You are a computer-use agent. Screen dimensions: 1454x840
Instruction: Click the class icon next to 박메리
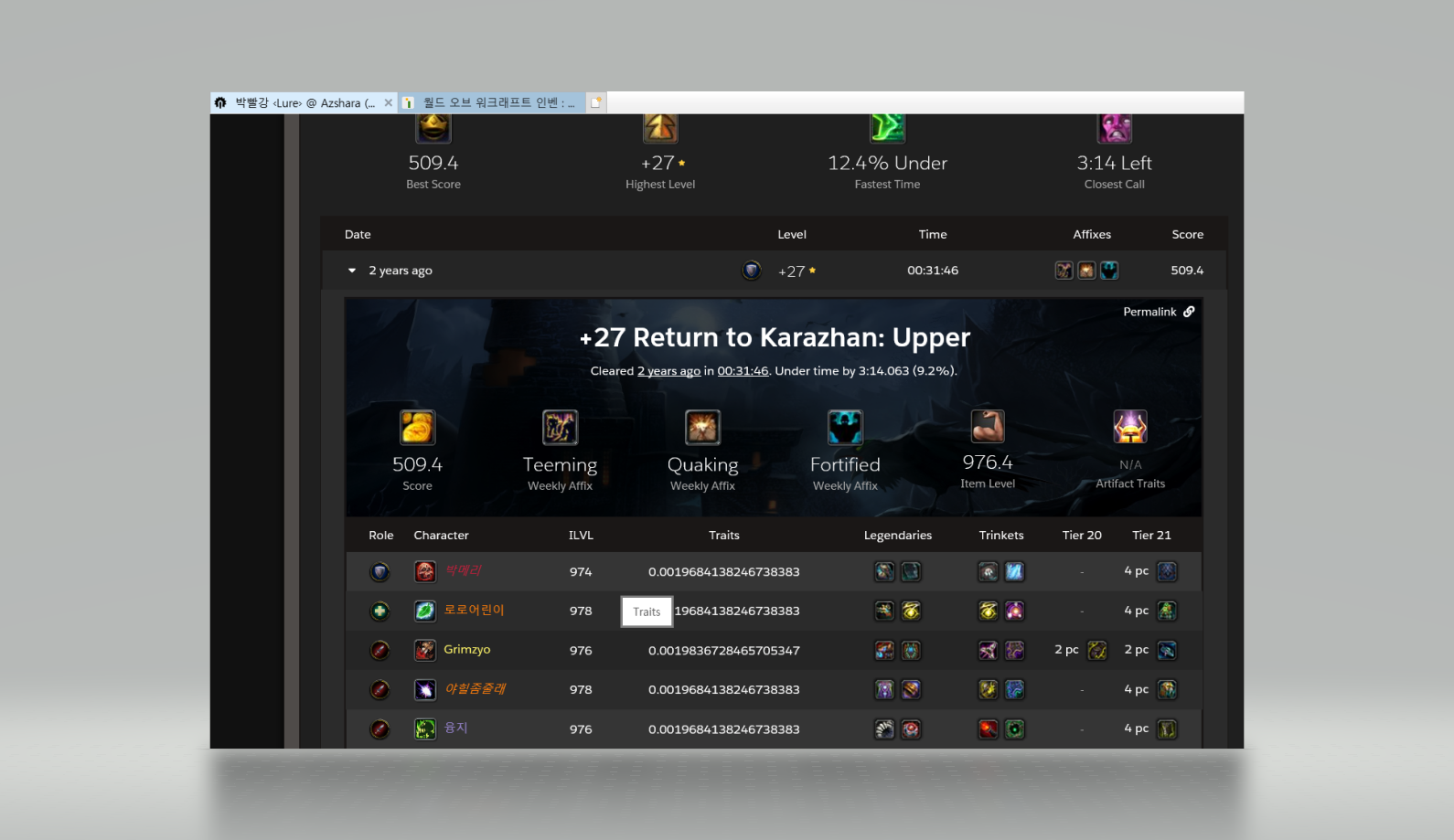425,572
